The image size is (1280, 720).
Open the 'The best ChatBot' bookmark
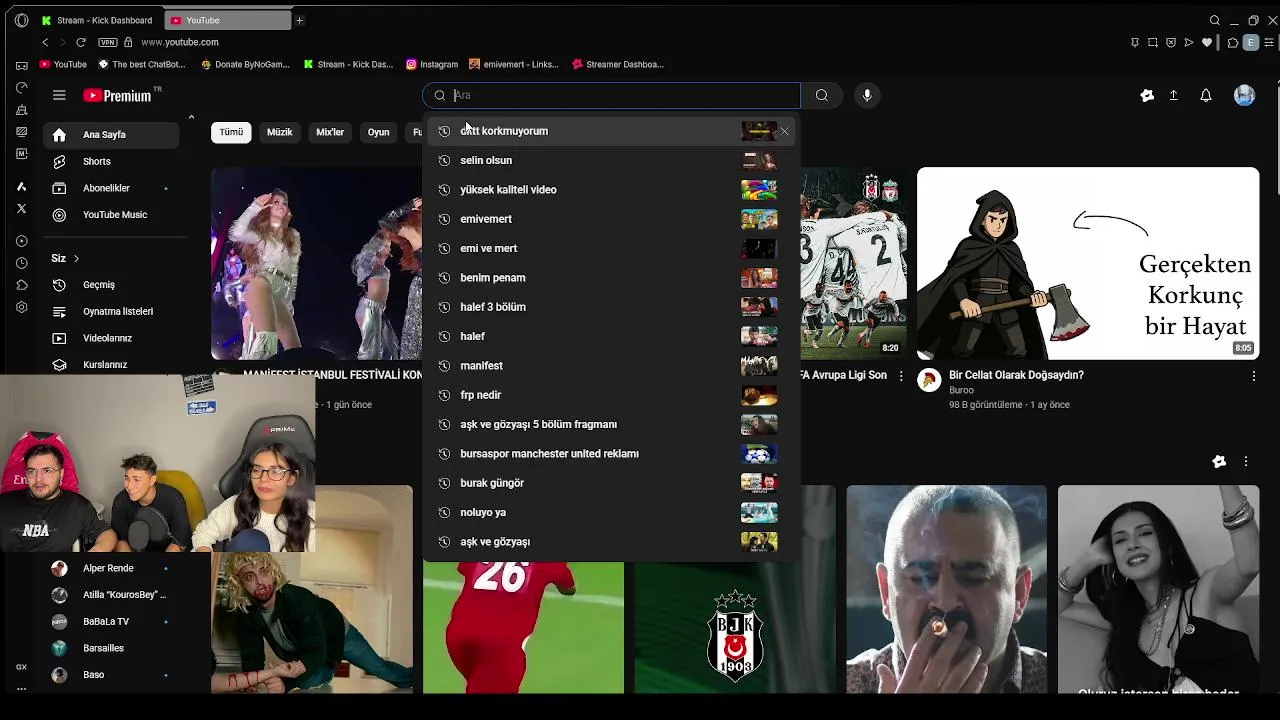(142, 64)
